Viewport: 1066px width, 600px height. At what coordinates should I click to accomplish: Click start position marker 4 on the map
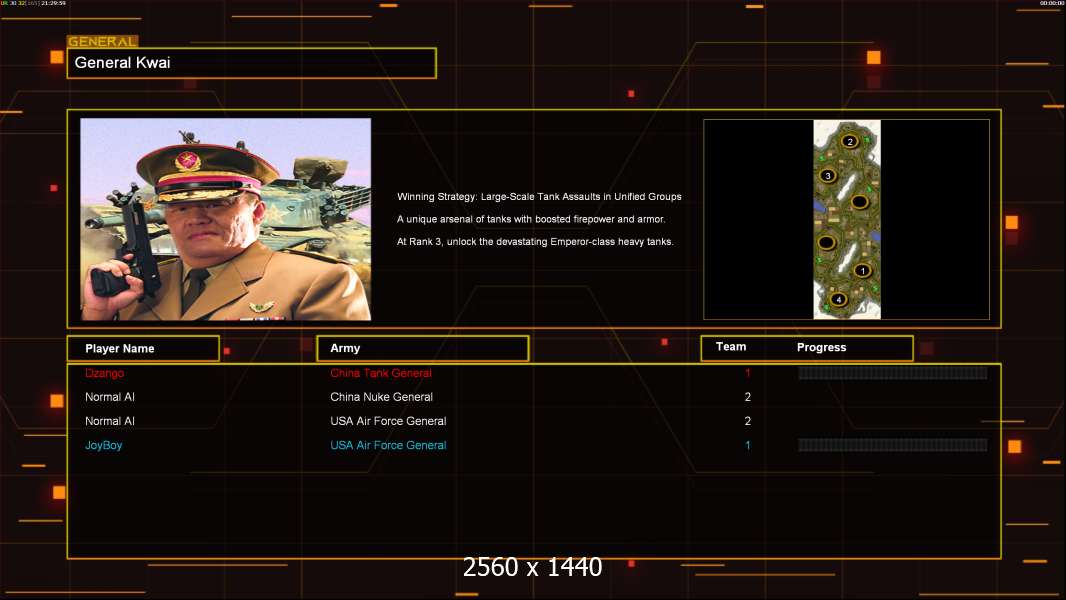tap(838, 299)
